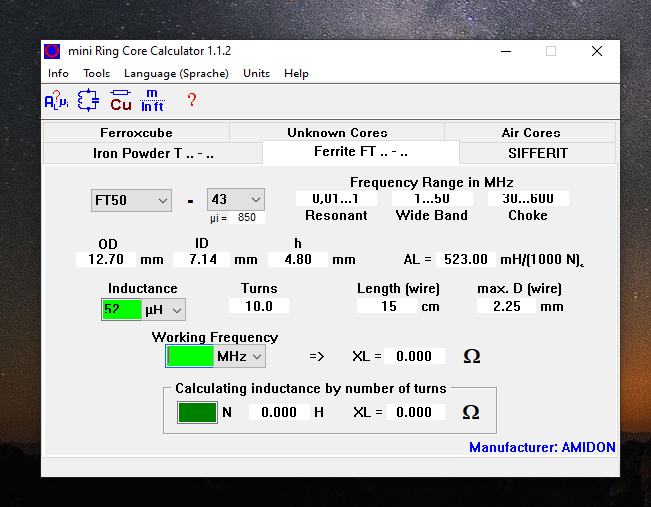651x507 pixels.
Task: Open the Language (Sprache) menu
Action: point(176,73)
